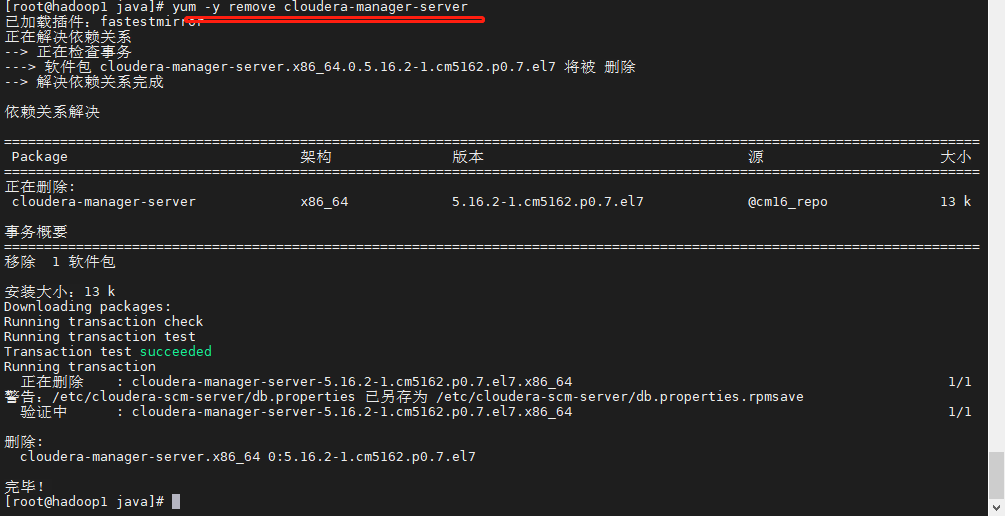The width and height of the screenshot is (1005, 516).
Task: Click the '源' column header
Action: click(756, 156)
